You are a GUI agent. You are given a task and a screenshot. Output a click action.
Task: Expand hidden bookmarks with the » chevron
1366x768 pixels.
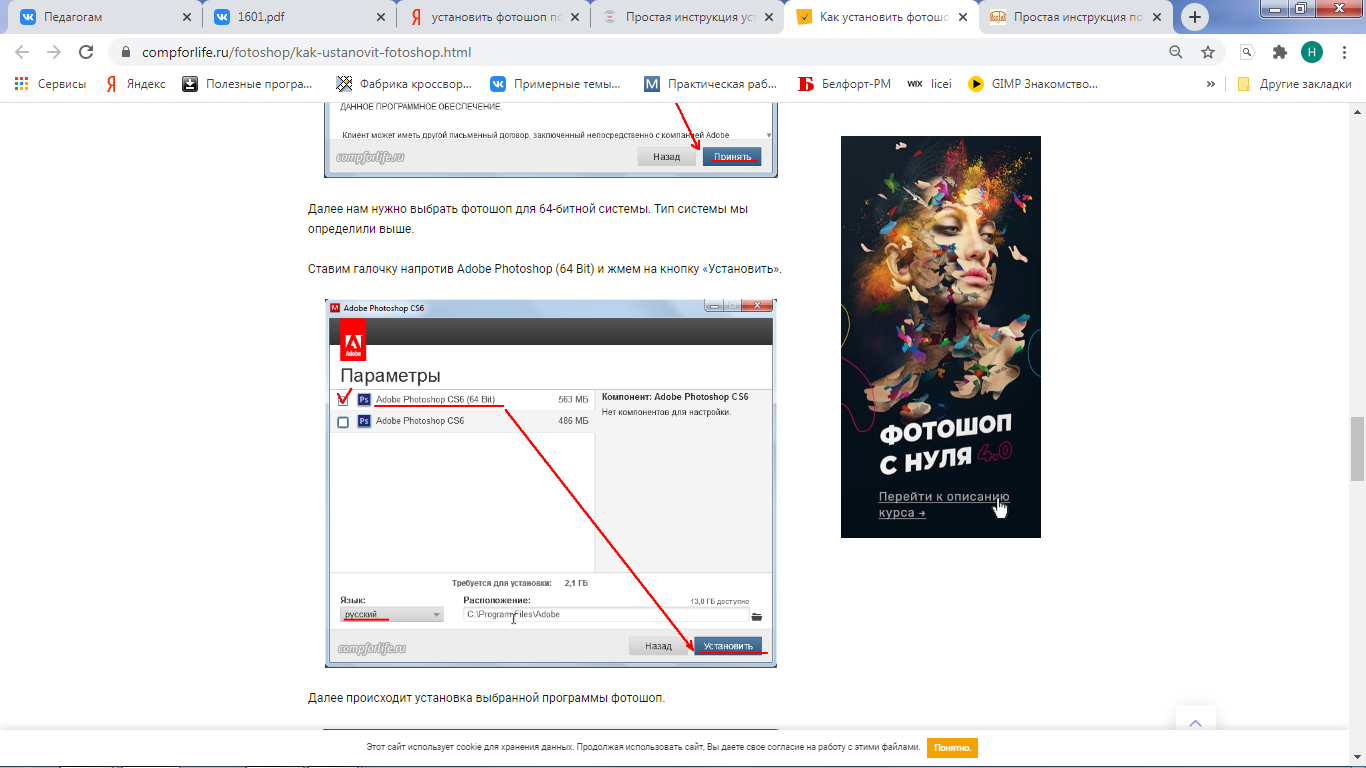1211,84
